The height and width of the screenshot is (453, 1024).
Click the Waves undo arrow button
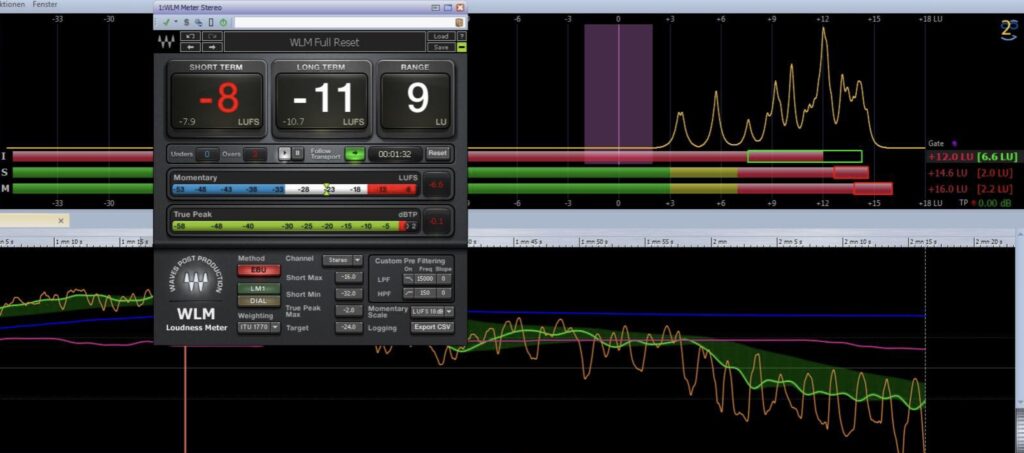(x=191, y=37)
